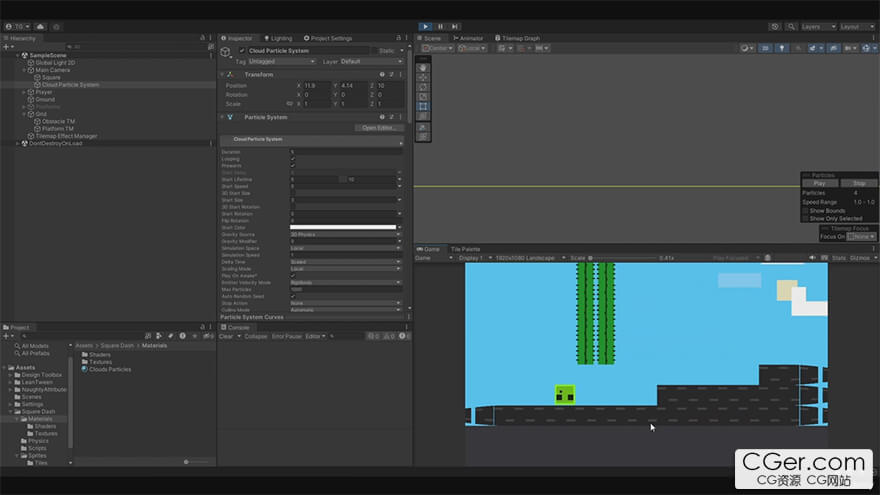Toggle the Play On Awake checkbox

pyautogui.click(x=292, y=275)
